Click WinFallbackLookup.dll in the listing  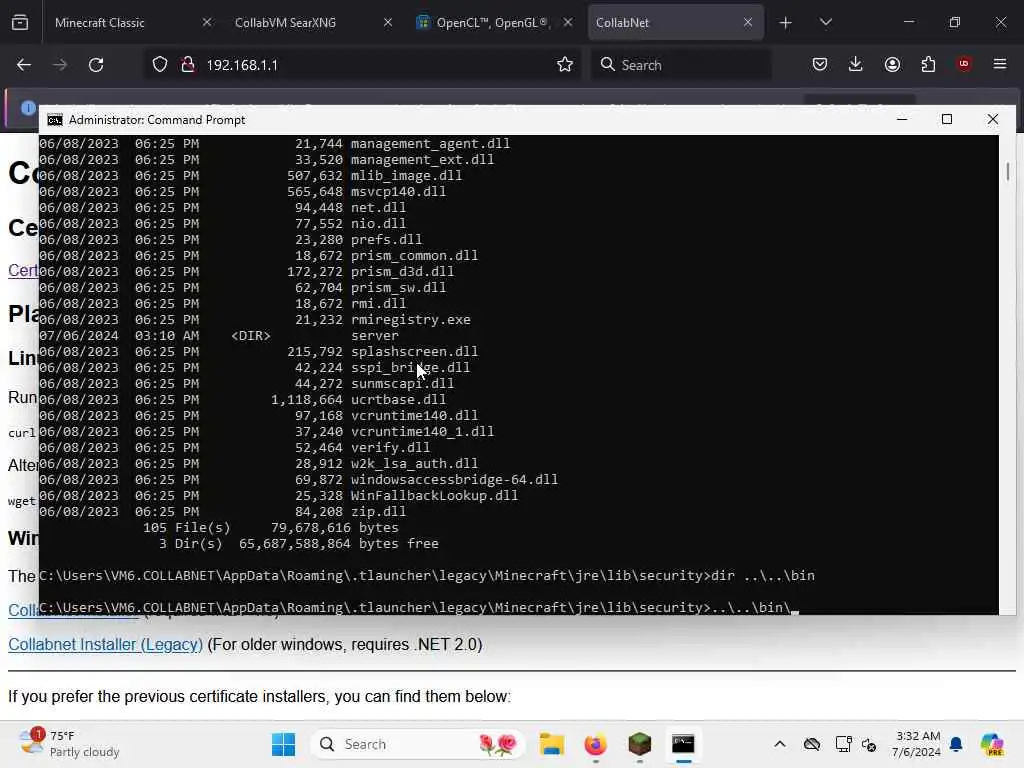click(x=434, y=496)
